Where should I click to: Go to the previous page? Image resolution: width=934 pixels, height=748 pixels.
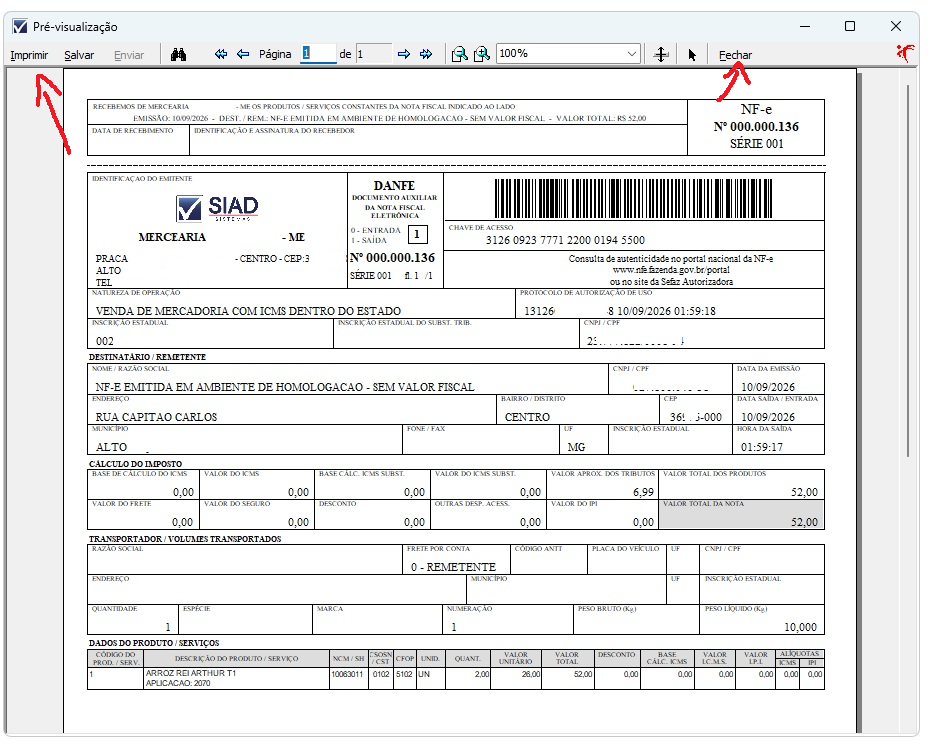[x=243, y=54]
